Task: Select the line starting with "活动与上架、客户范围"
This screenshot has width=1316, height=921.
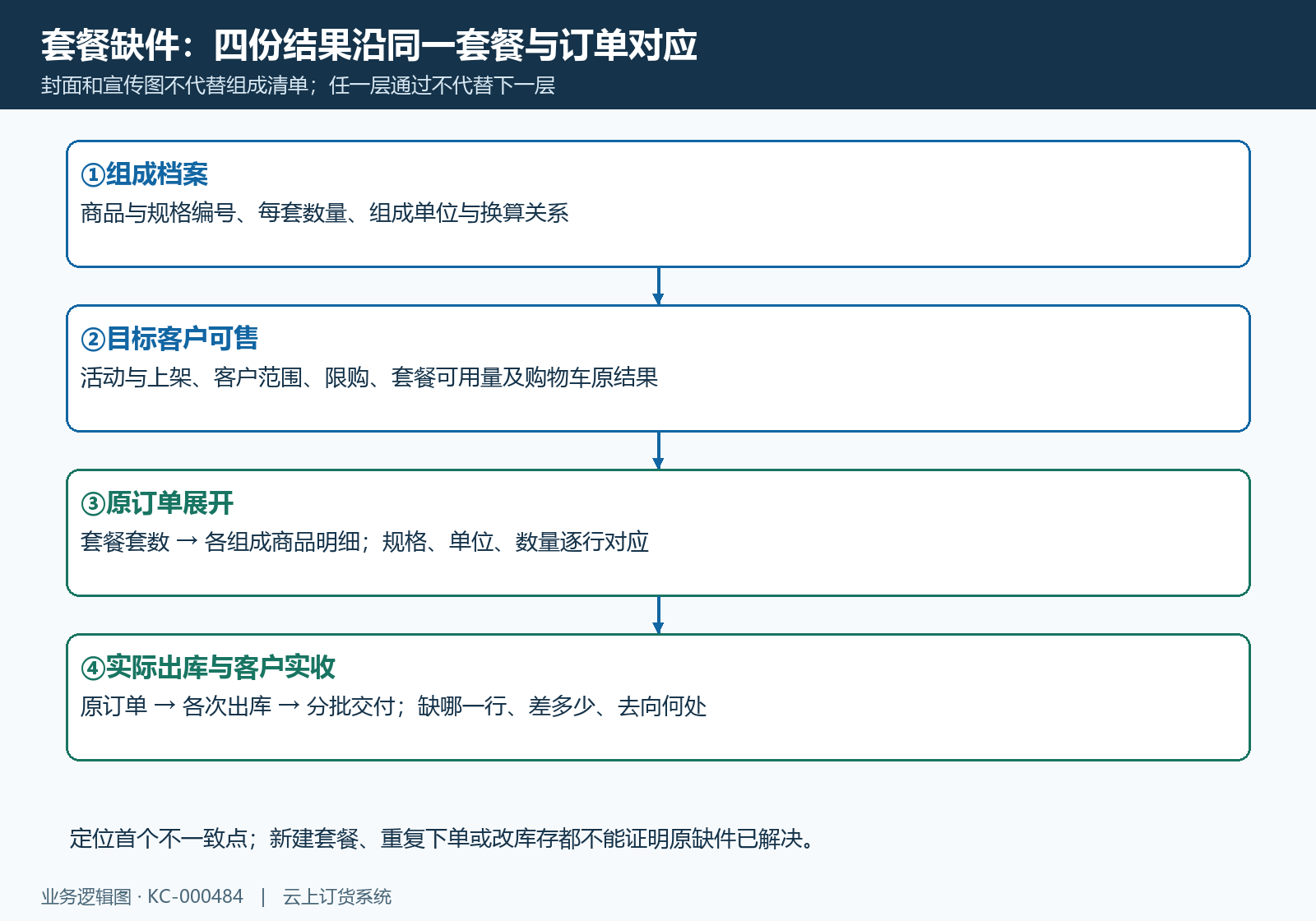Action: click(369, 377)
